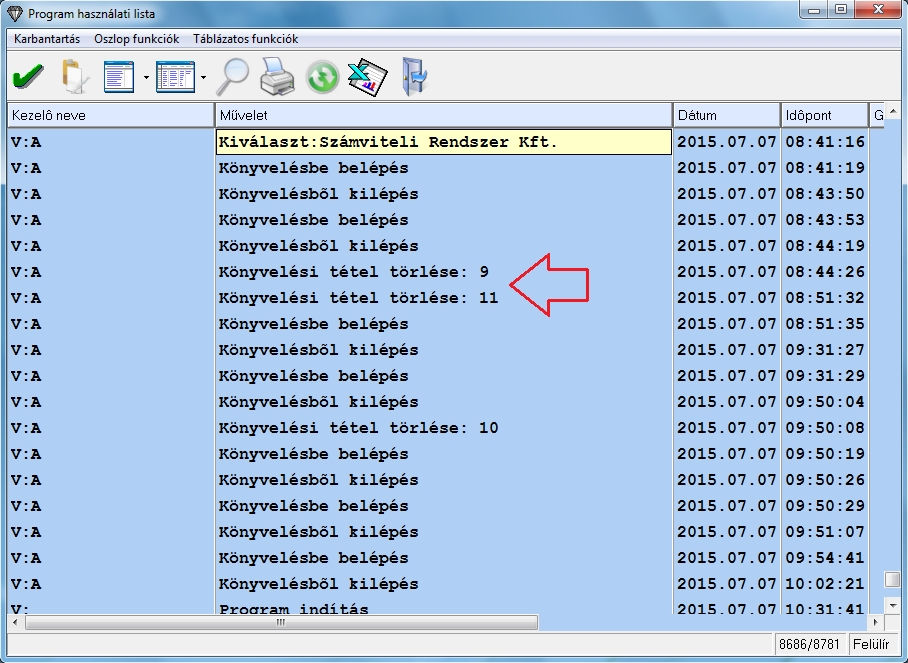Refresh the list with green arrows icon

click(322, 77)
